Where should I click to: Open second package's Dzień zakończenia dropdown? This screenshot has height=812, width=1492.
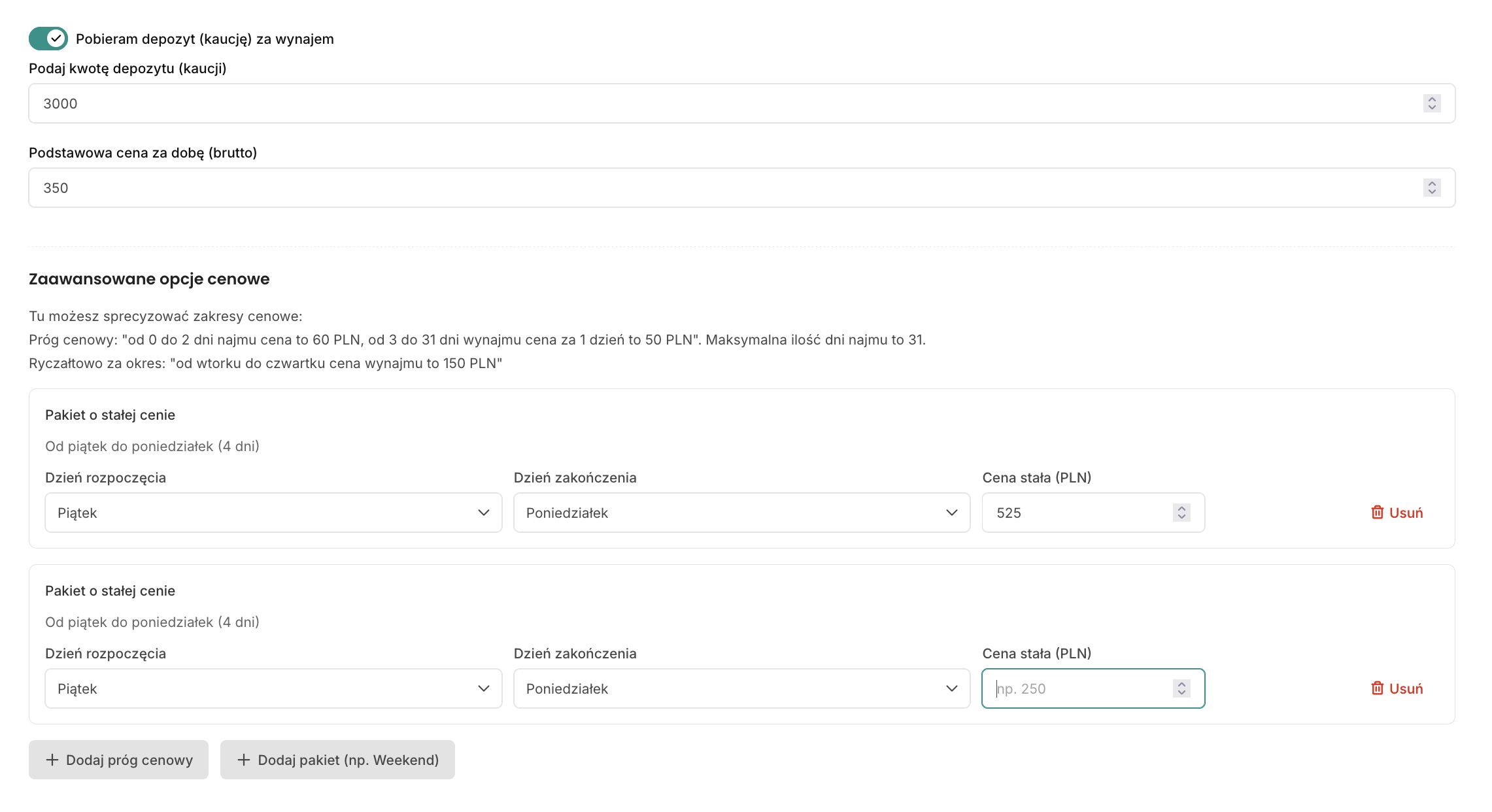pos(741,688)
